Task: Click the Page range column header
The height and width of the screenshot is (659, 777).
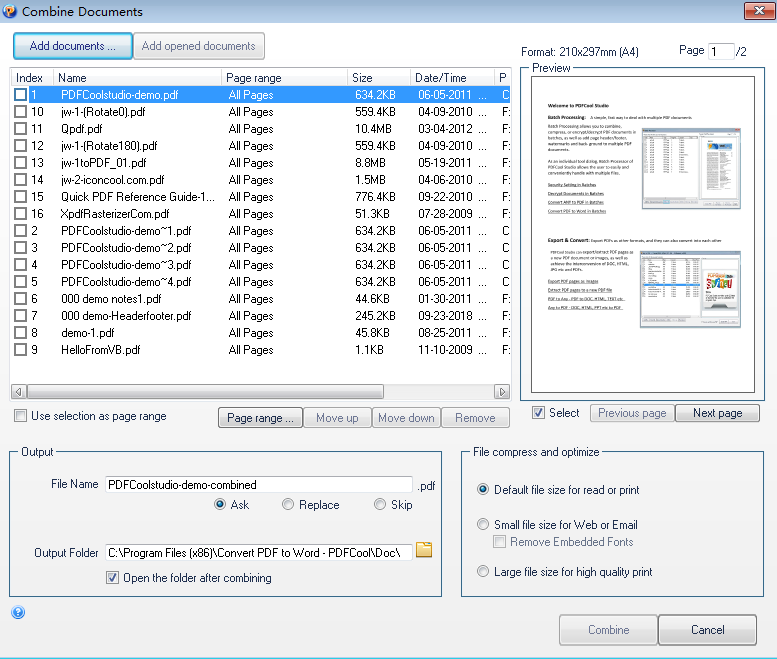Action: [x=284, y=78]
